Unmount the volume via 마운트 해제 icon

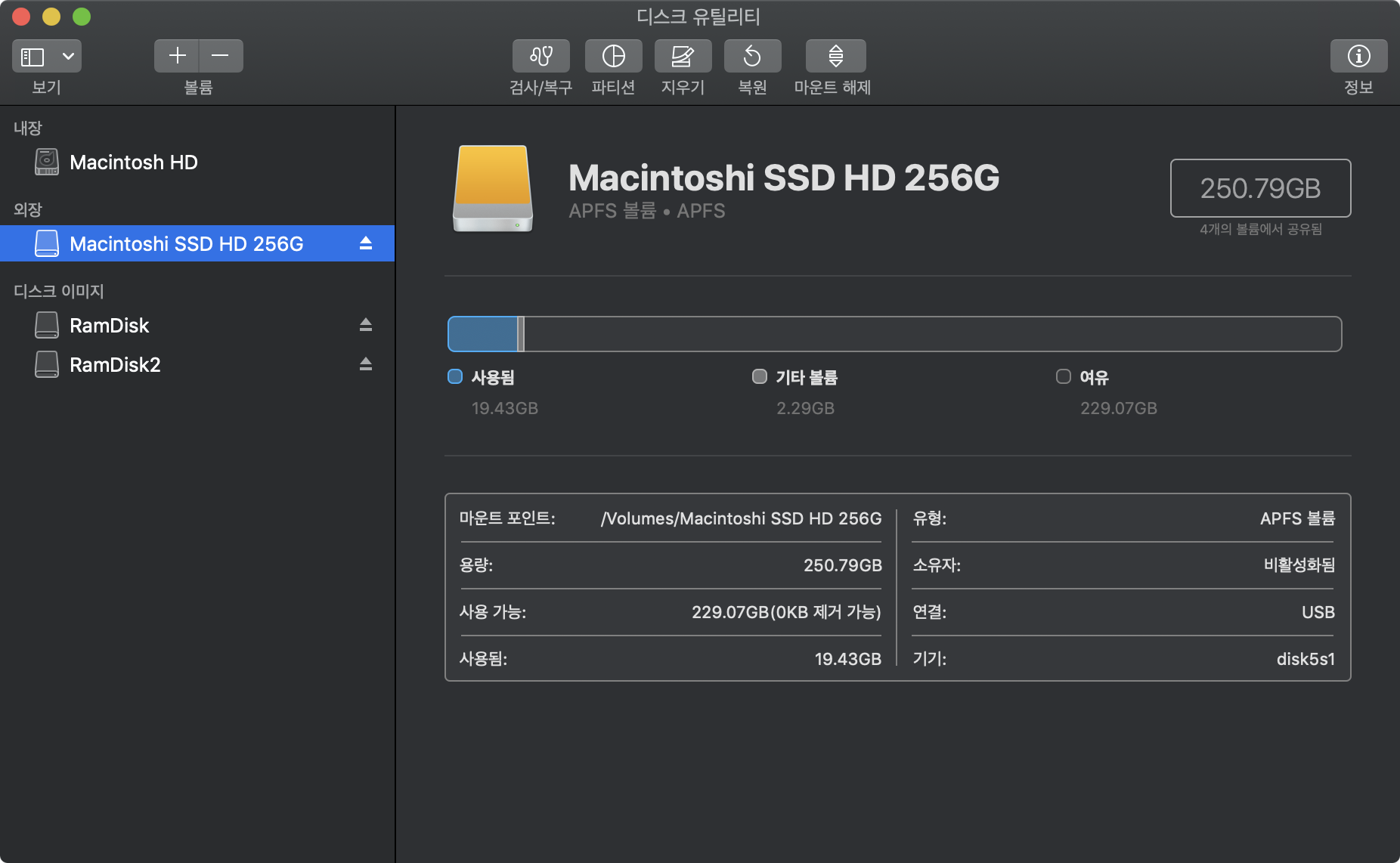pos(835,56)
